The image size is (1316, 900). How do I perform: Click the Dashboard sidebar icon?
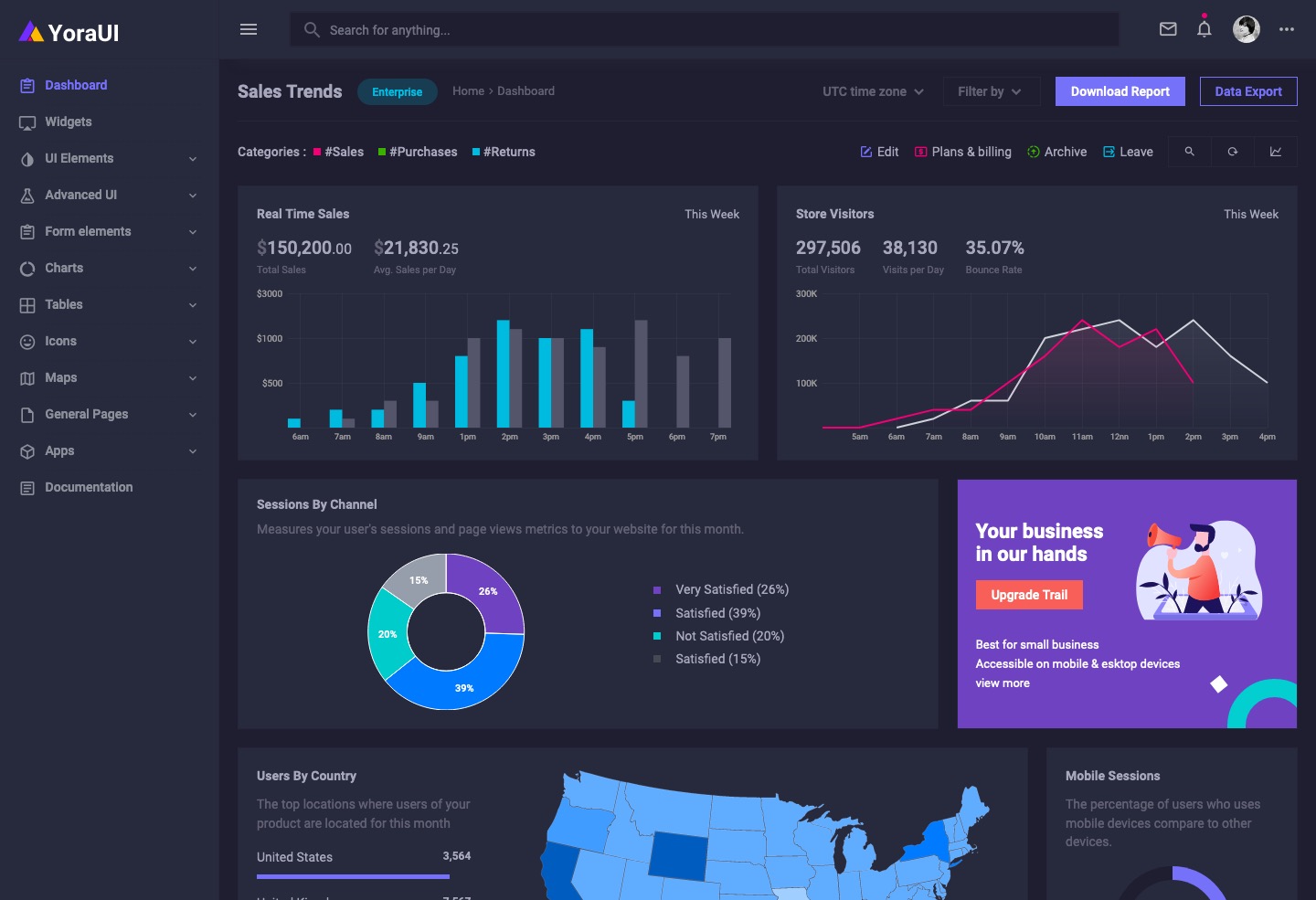coord(27,85)
